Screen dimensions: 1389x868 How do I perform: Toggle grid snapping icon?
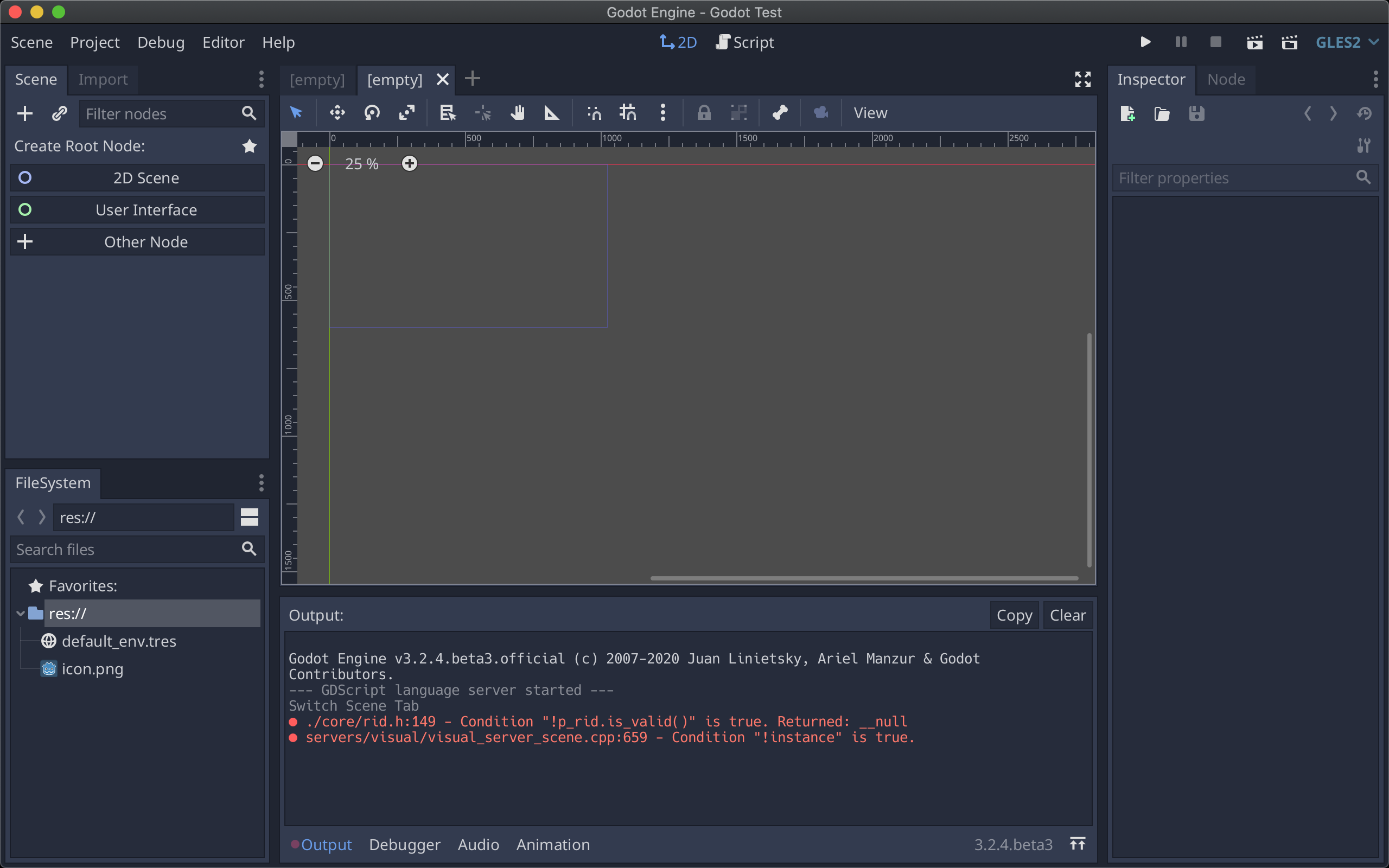coord(628,112)
